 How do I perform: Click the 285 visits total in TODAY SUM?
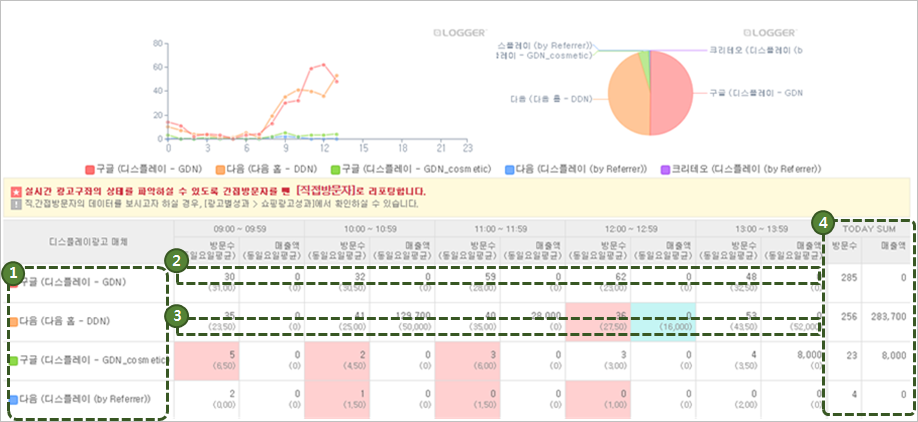coord(848,278)
